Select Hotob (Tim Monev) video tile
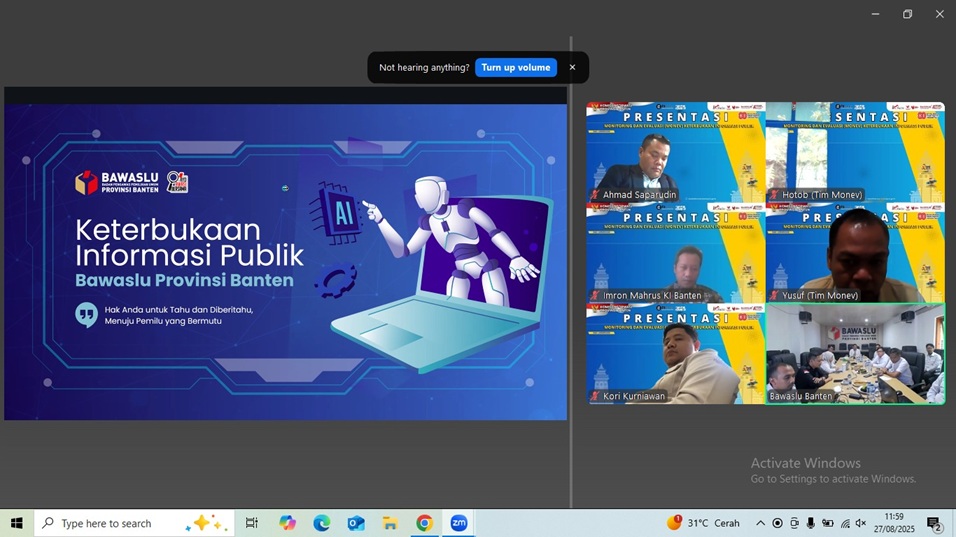 [x=855, y=152]
